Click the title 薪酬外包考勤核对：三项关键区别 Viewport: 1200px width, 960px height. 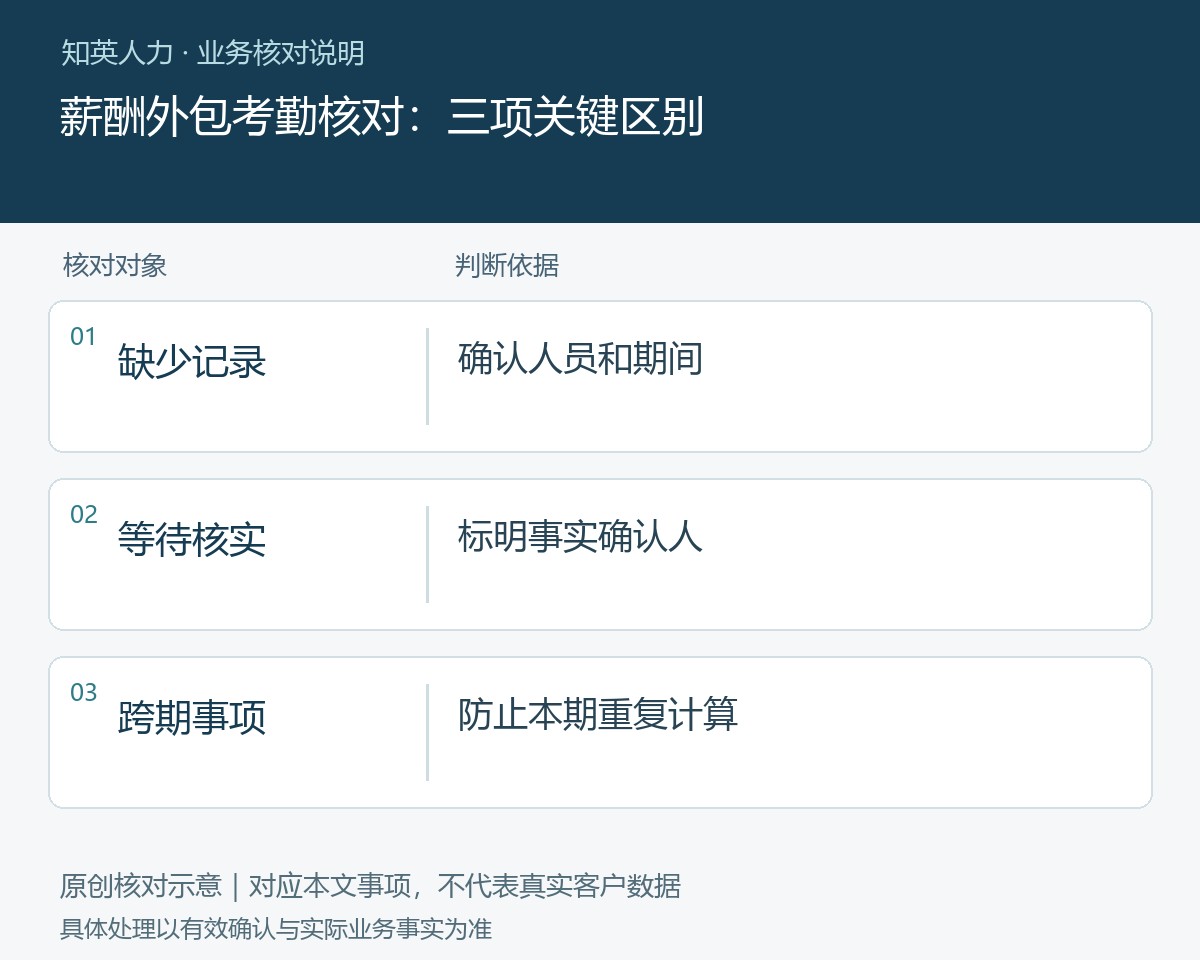[x=382, y=117]
